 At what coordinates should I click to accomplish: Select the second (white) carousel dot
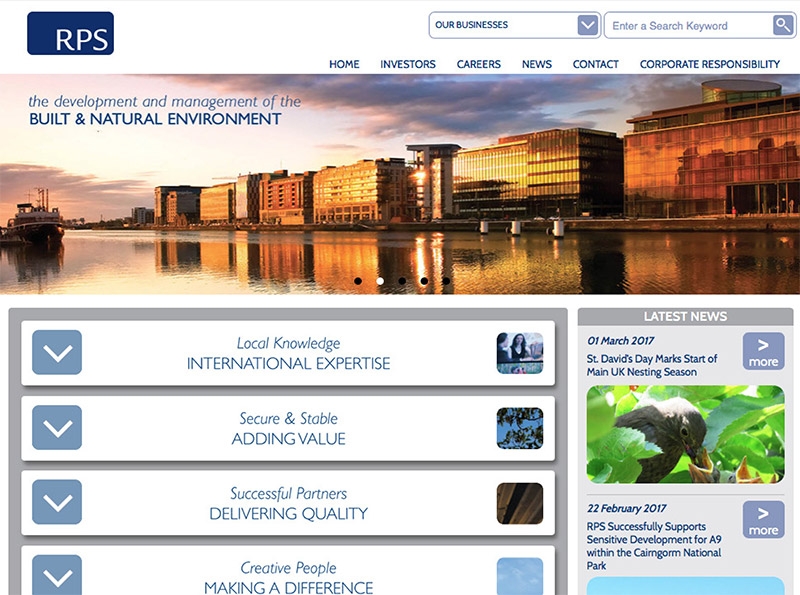point(380,281)
